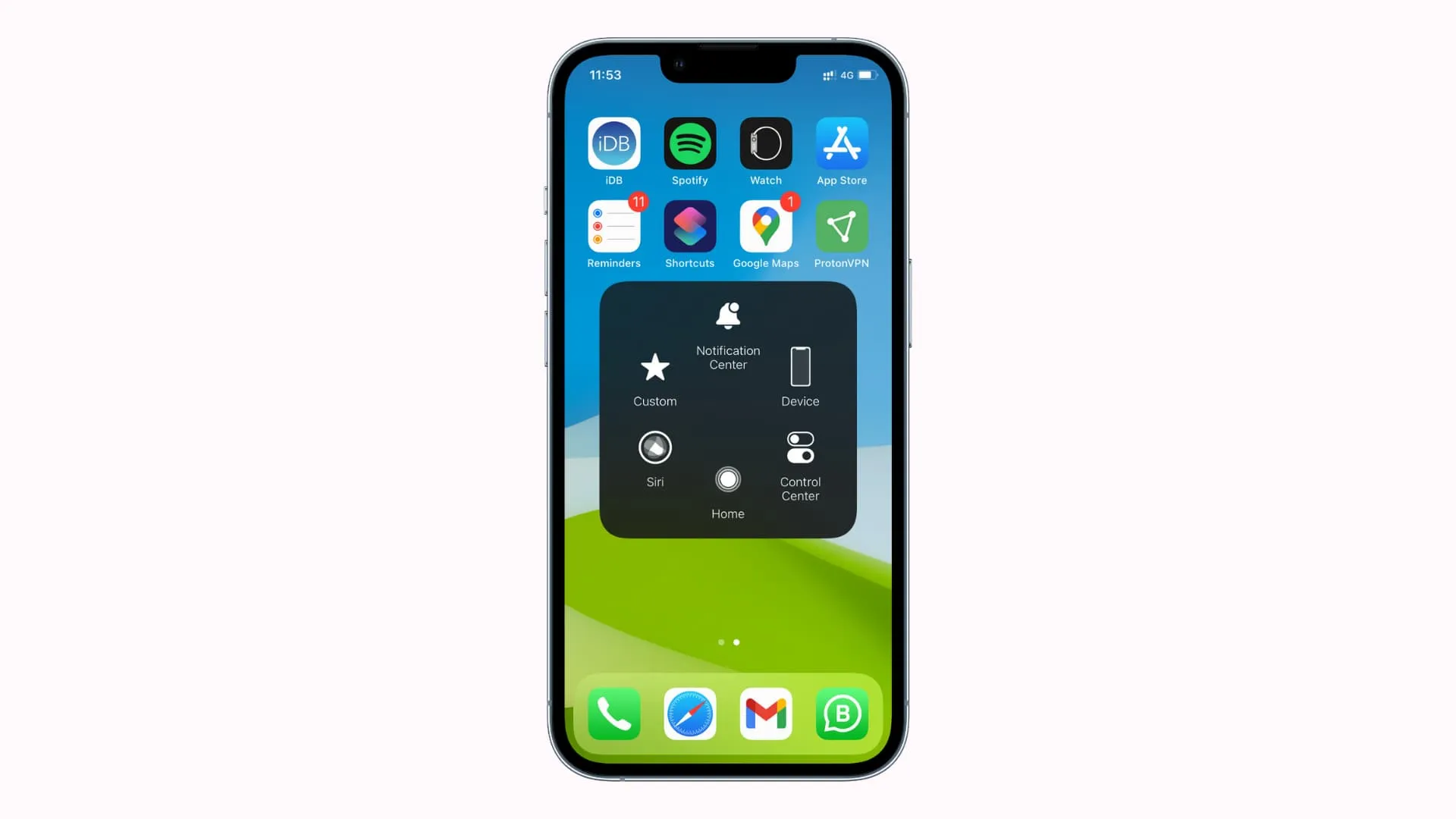Select Notification Center shortcut
Viewport: 1456px width, 819px height.
click(728, 335)
